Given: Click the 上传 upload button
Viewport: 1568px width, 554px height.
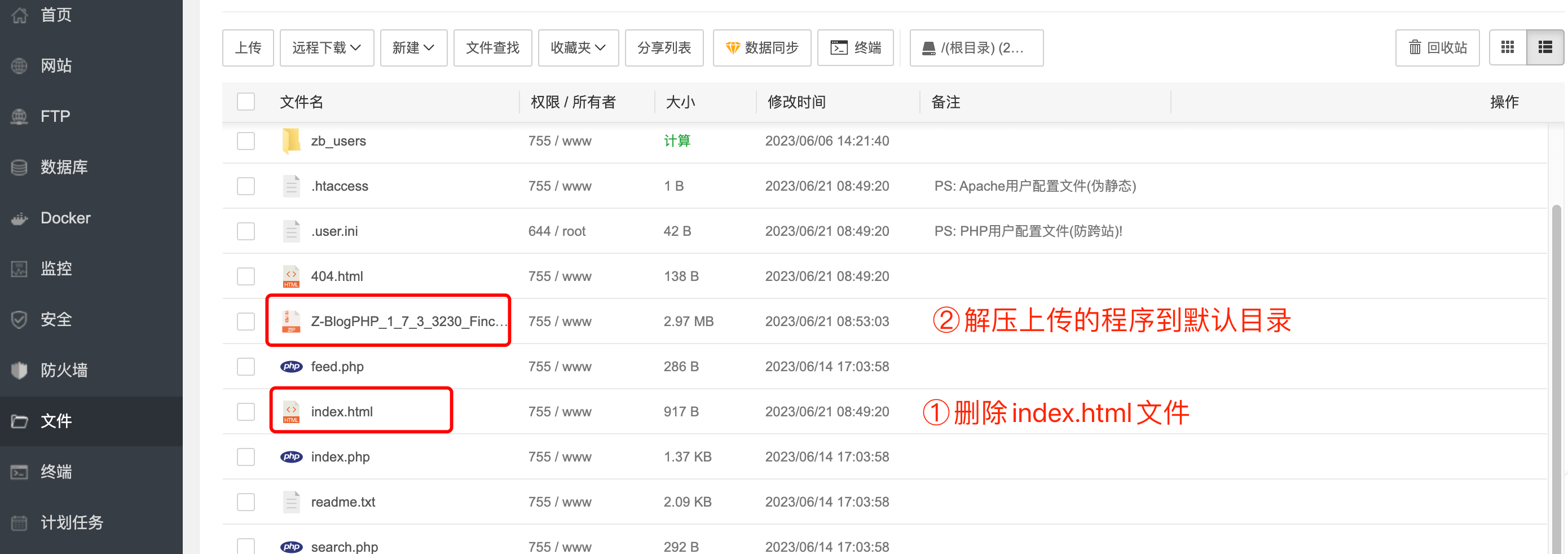Looking at the screenshot, I should (248, 47).
